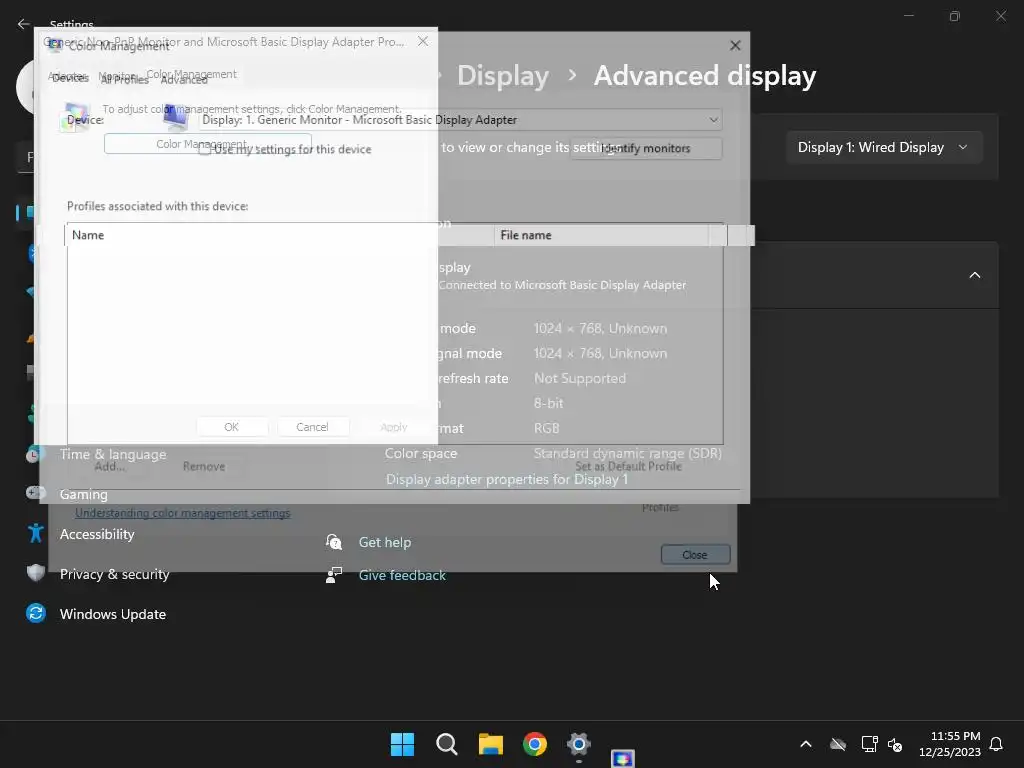
Task: Click the Give feedback person icon
Action: coord(334,575)
